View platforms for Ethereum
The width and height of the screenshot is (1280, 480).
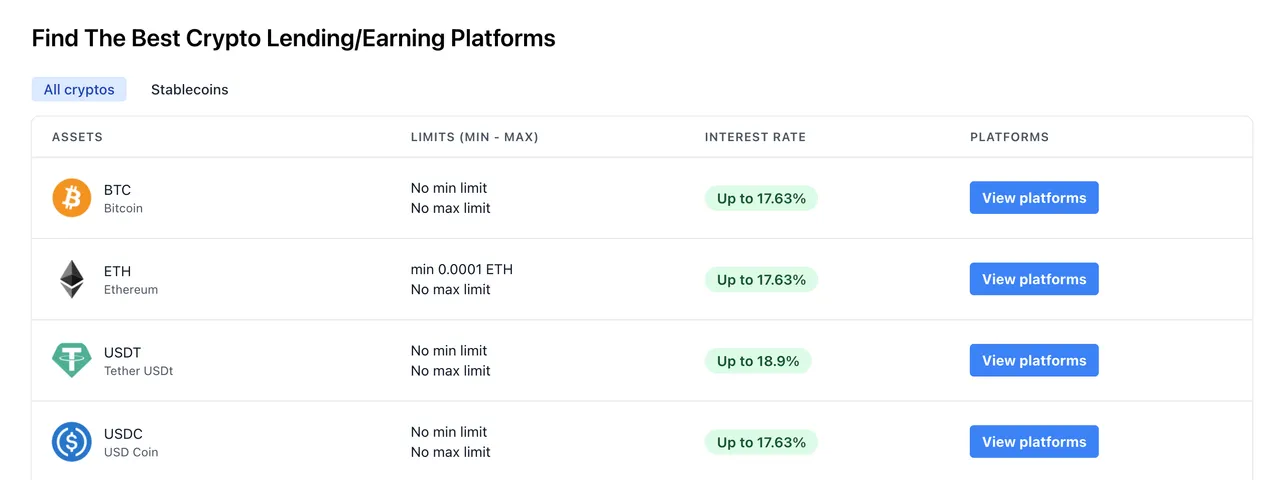[x=1034, y=279]
